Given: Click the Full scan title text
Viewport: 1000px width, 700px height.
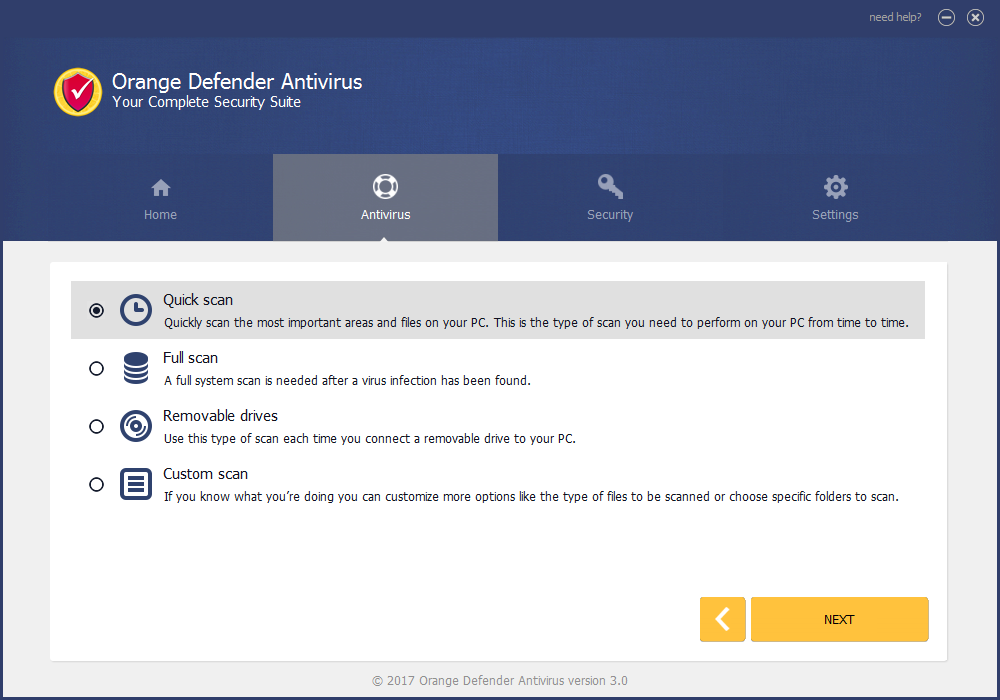Looking at the screenshot, I should pyautogui.click(x=190, y=358).
